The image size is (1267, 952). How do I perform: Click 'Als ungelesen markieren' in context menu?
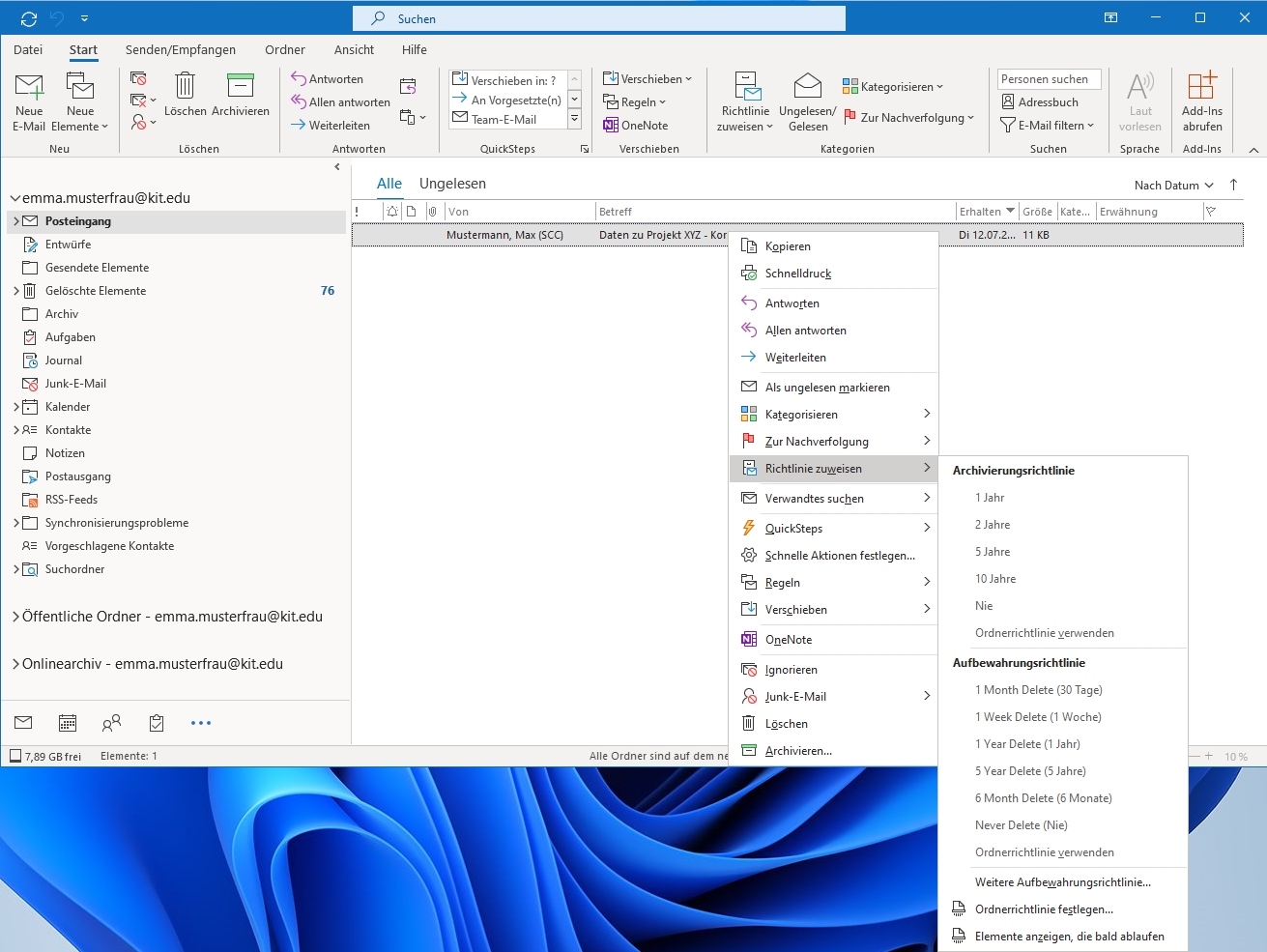pyautogui.click(x=826, y=388)
